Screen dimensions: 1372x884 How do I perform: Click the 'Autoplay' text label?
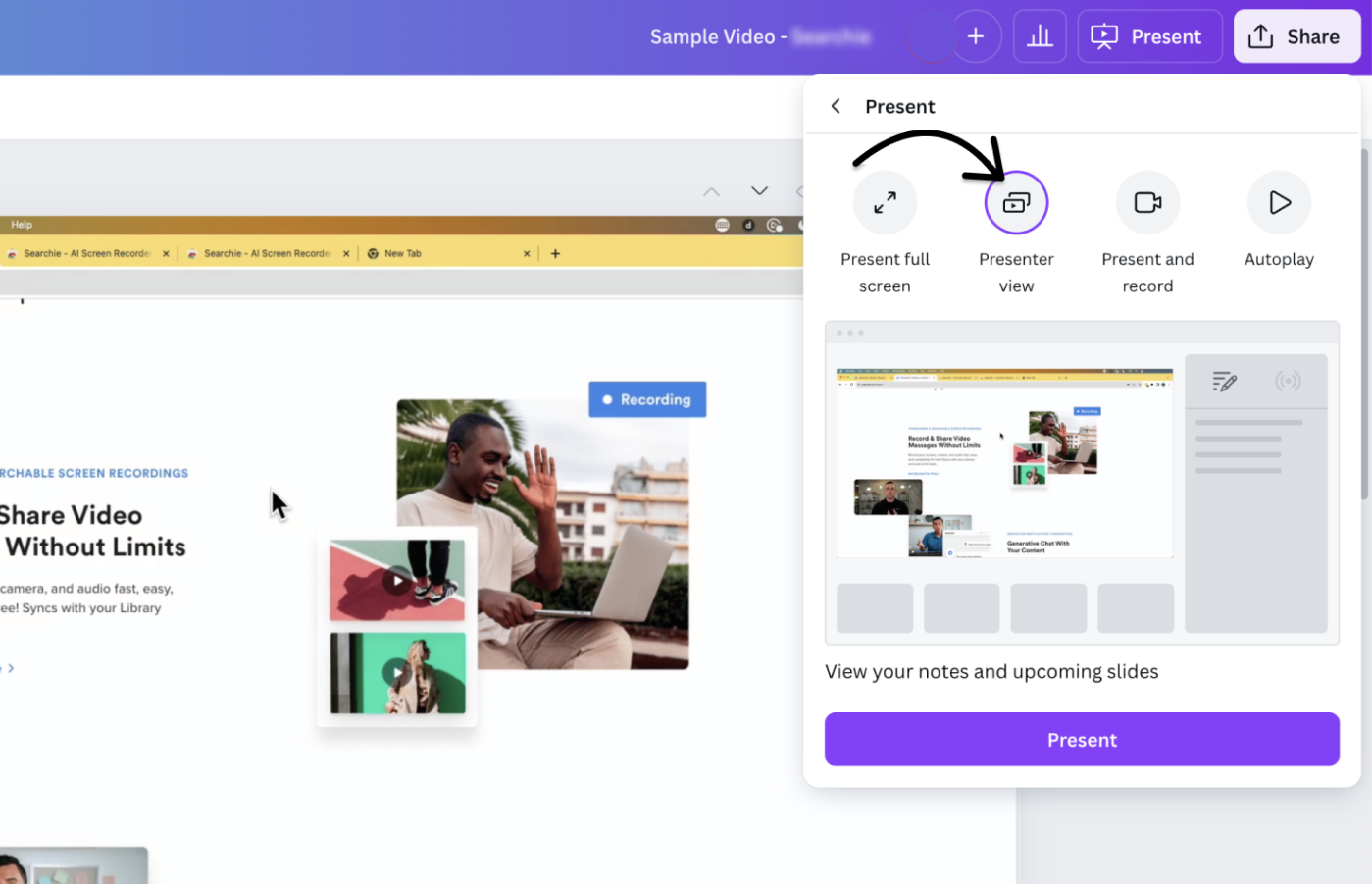pos(1279,259)
